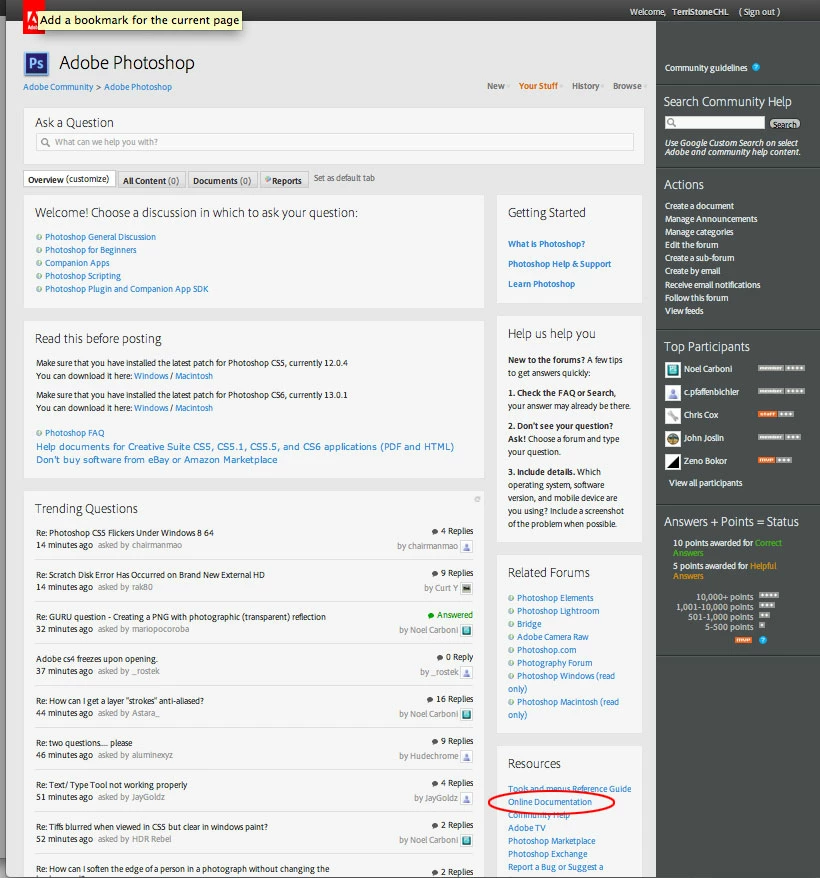820x878 pixels.
Task: Click JayGoldz's avatar icon in Type Tool row
Action: (x=467, y=798)
